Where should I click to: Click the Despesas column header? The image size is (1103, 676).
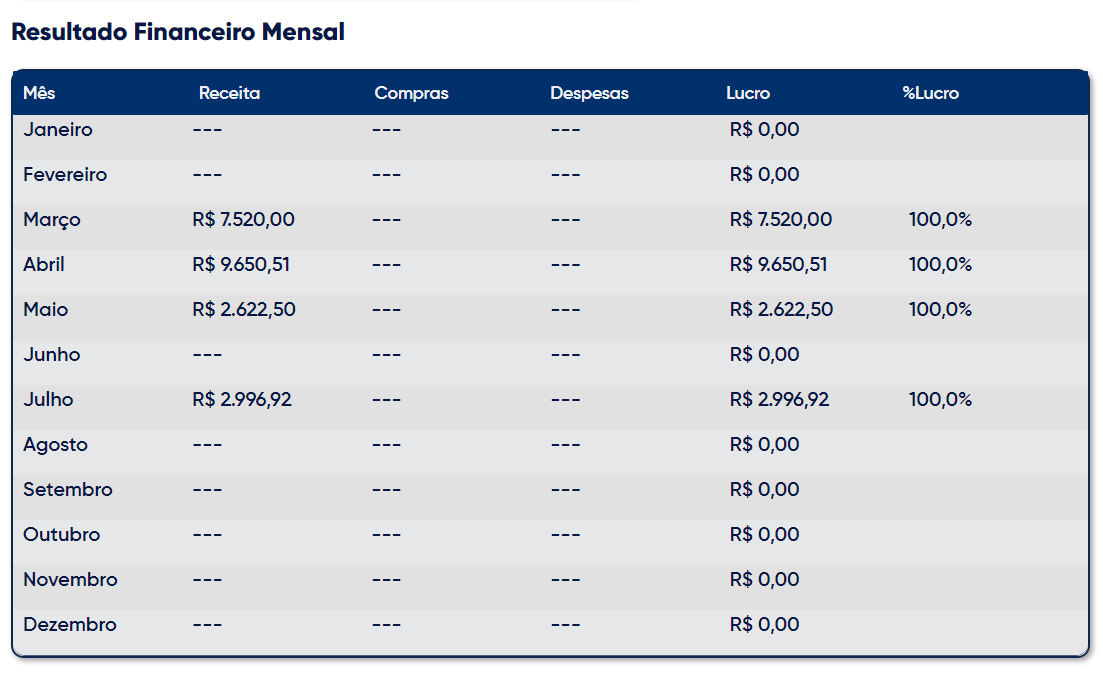point(589,93)
